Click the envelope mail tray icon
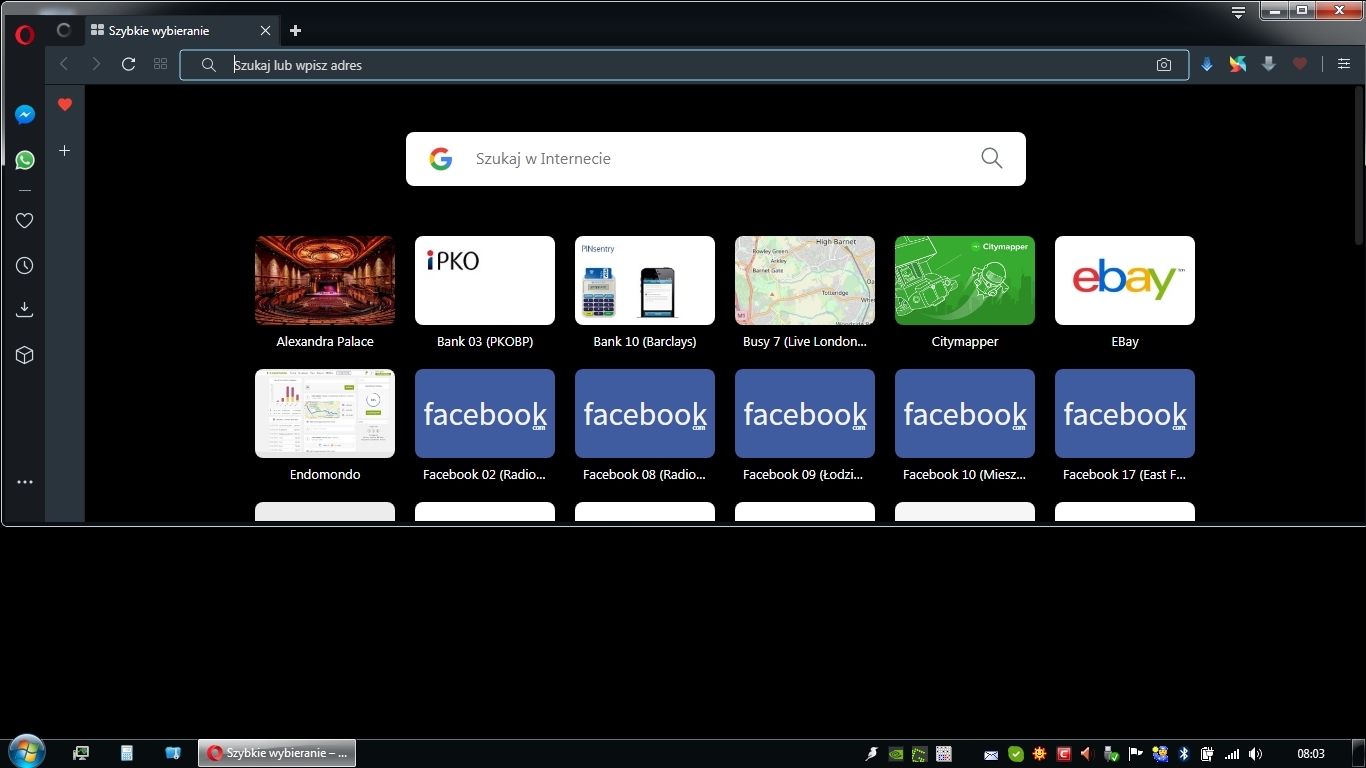The width and height of the screenshot is (1366, 768). 991,754
